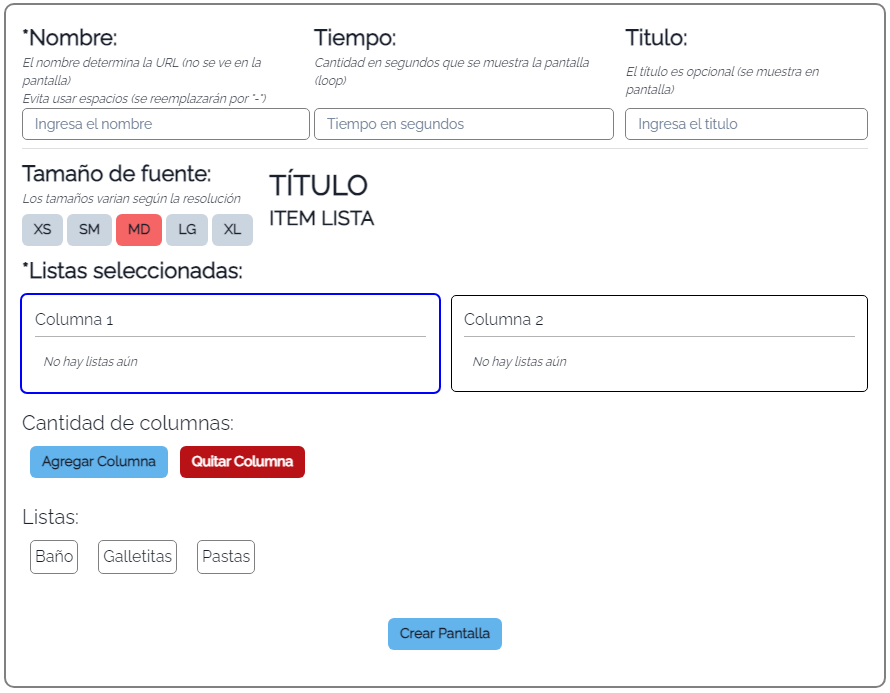The width and height of the screenshot is (890, 693).
Task: Select the MD font size option
Action: (139, 230)
